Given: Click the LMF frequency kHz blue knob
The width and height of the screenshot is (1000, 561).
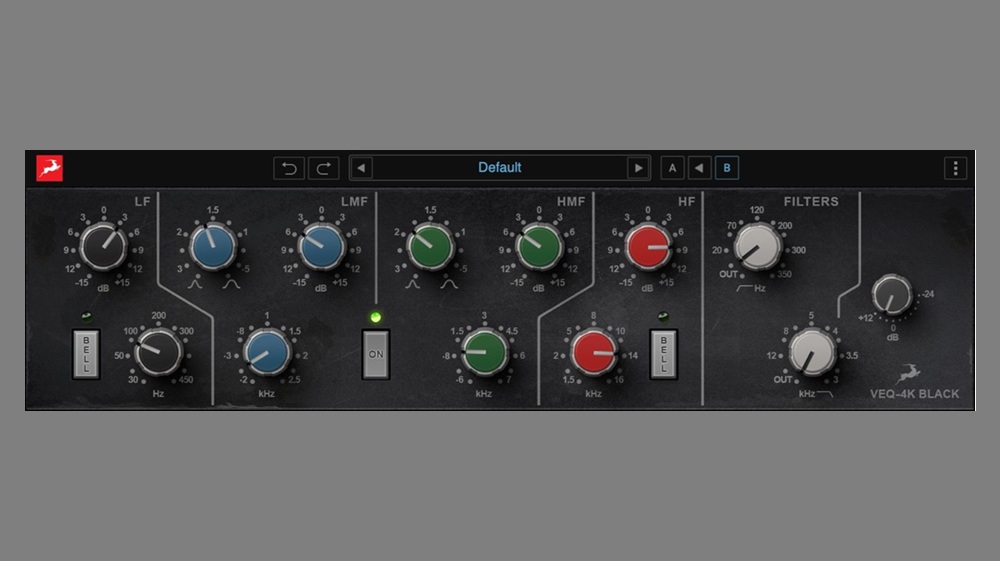Looking at the screenshot, I should [267, 353].
